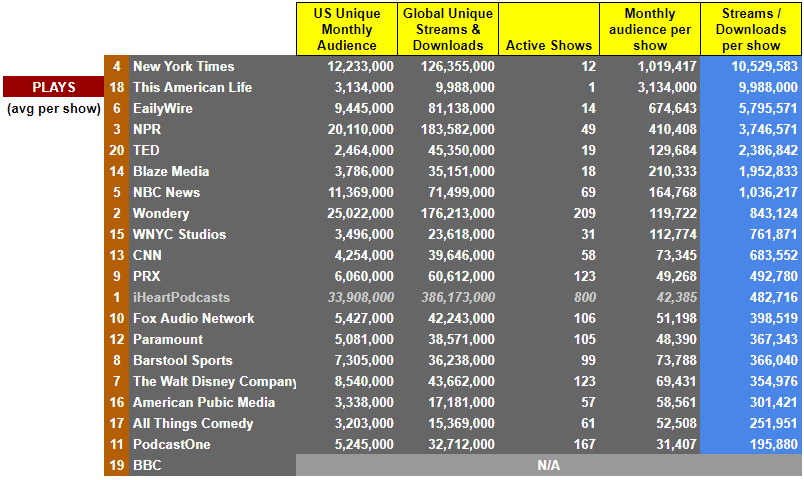The image size is (804, 480).
Task: Click the This American Life cell
Action: [x=192, y=87]
